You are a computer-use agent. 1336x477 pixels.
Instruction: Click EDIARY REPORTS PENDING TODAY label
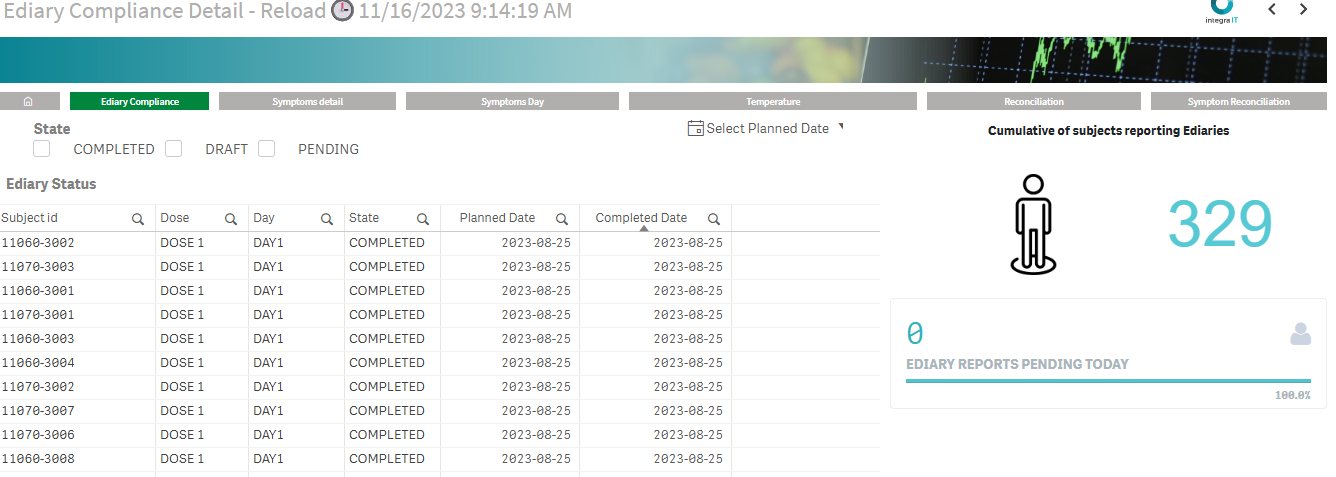(1017, 364)
